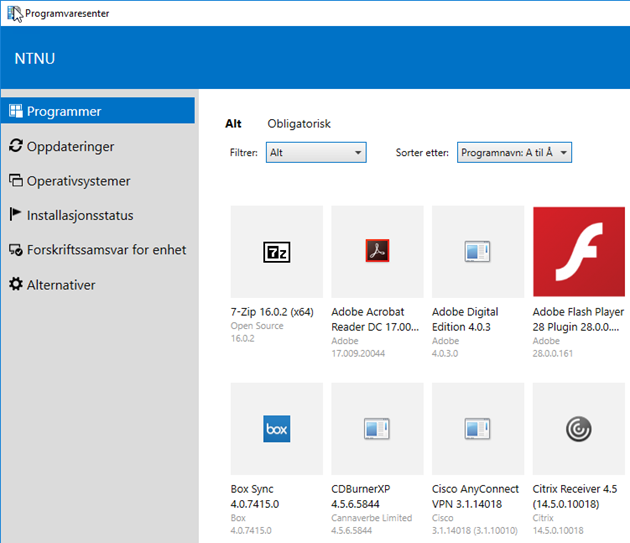Click the Box Sync blue icon
This screenshot has width=630, height=543.
coord(276,429)
